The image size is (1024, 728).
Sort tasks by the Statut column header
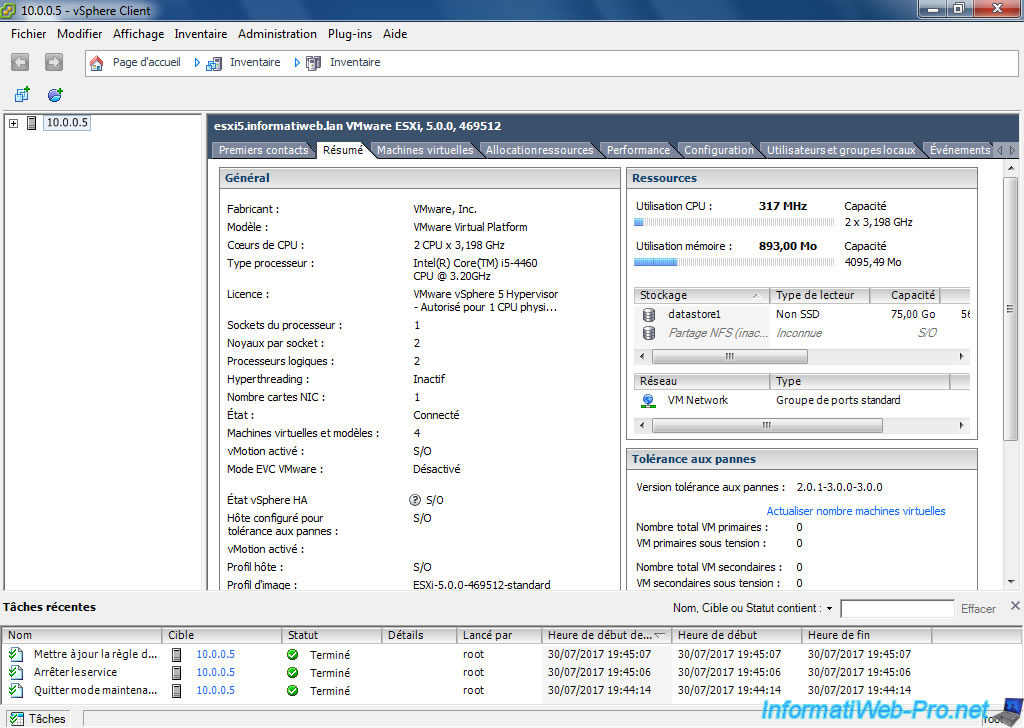tap(332, 635)
